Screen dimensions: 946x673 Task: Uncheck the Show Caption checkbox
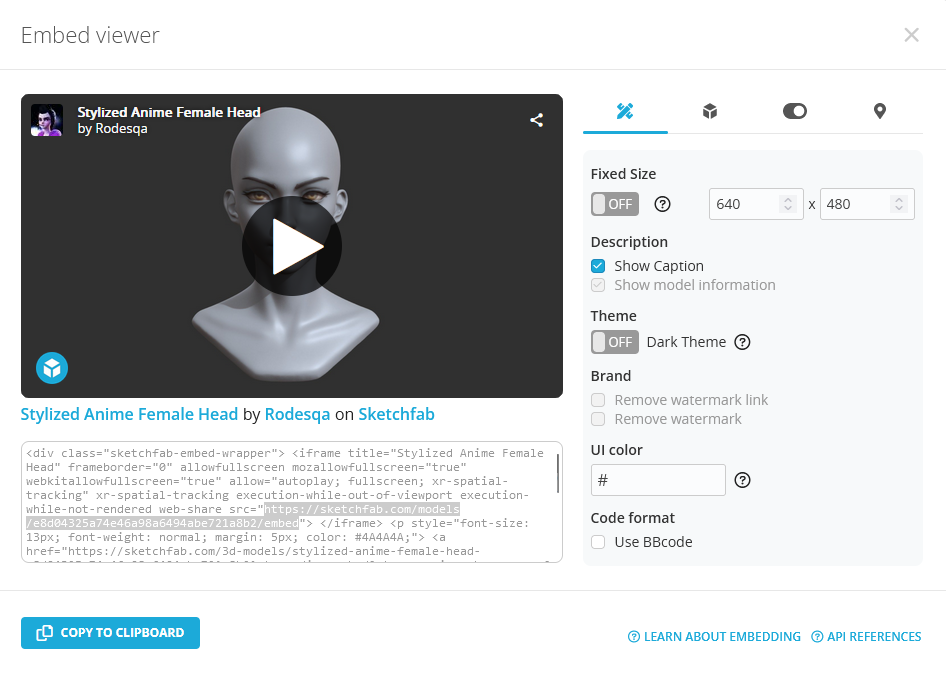tap(598, 266)
